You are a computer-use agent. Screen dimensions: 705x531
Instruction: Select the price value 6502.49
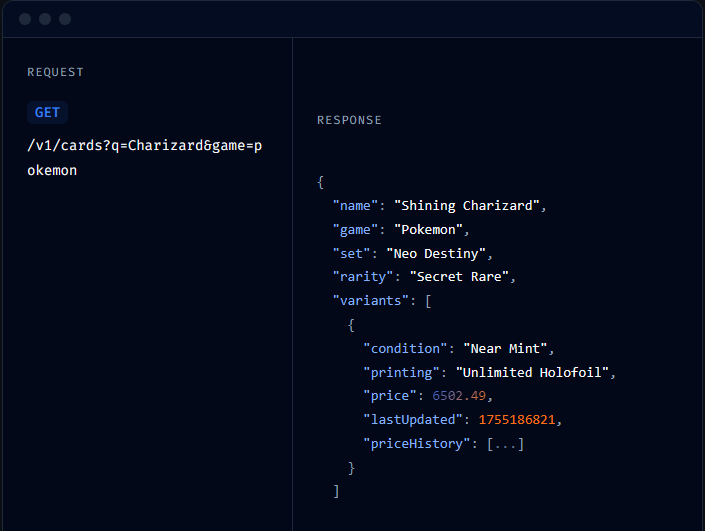(x=459, y=396)
